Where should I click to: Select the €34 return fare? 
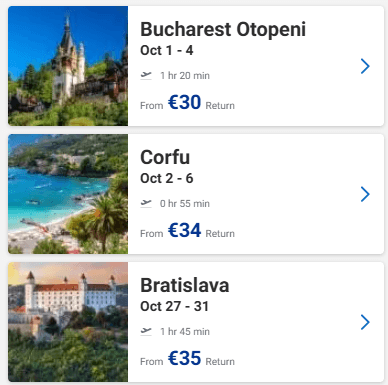(184, 230)
